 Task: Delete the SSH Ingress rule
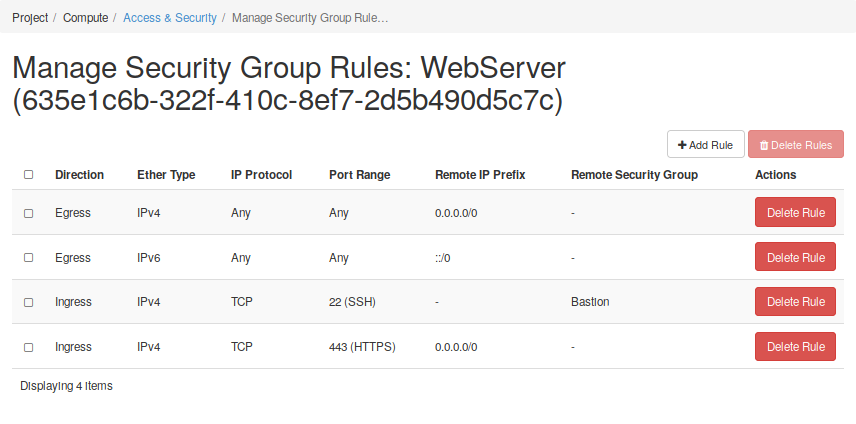tap(795, 302)
